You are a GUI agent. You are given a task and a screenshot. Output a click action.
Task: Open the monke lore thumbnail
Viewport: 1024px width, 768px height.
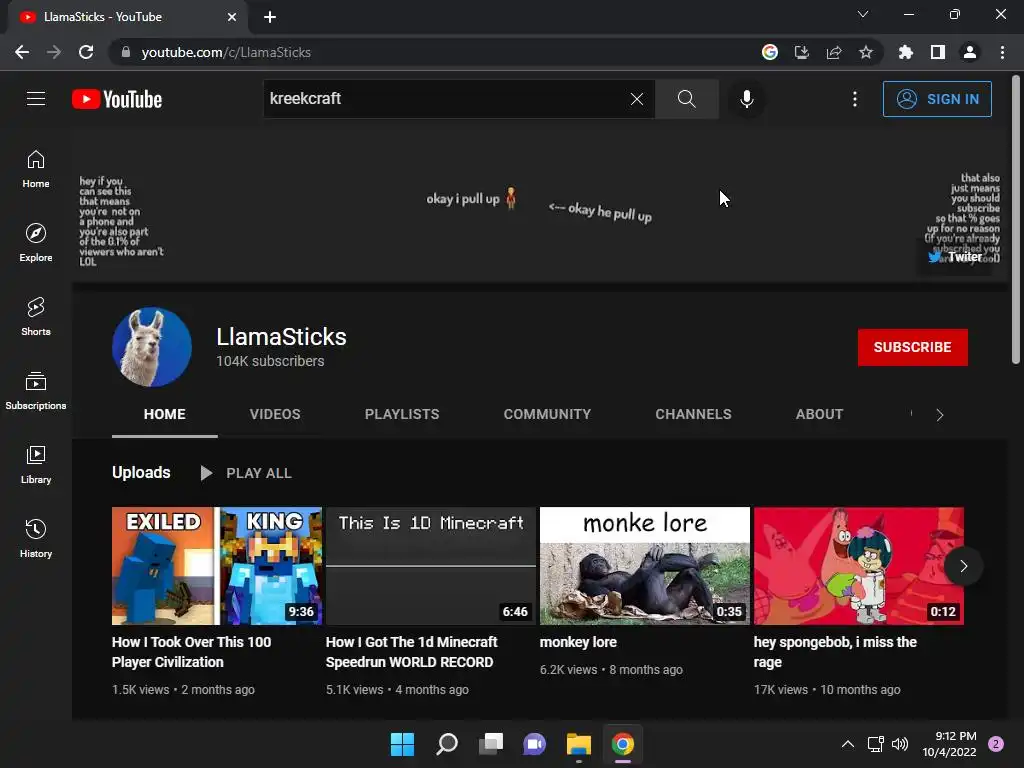tap(645, 566)
